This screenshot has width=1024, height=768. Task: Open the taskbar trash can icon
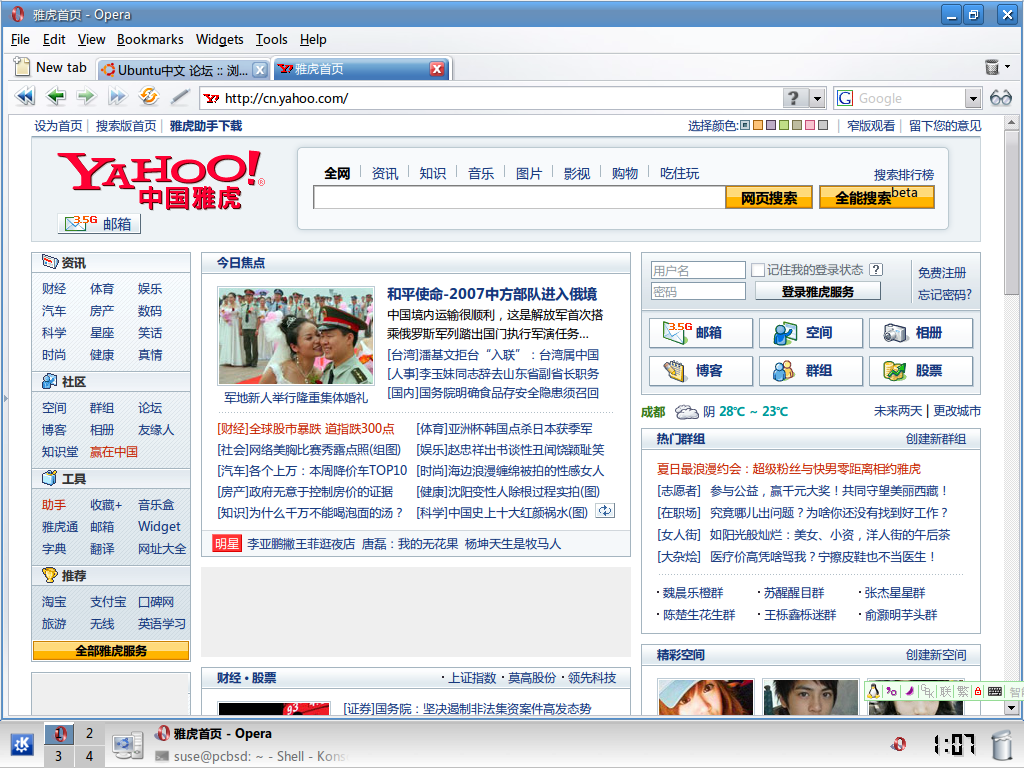click(1001, 744)
